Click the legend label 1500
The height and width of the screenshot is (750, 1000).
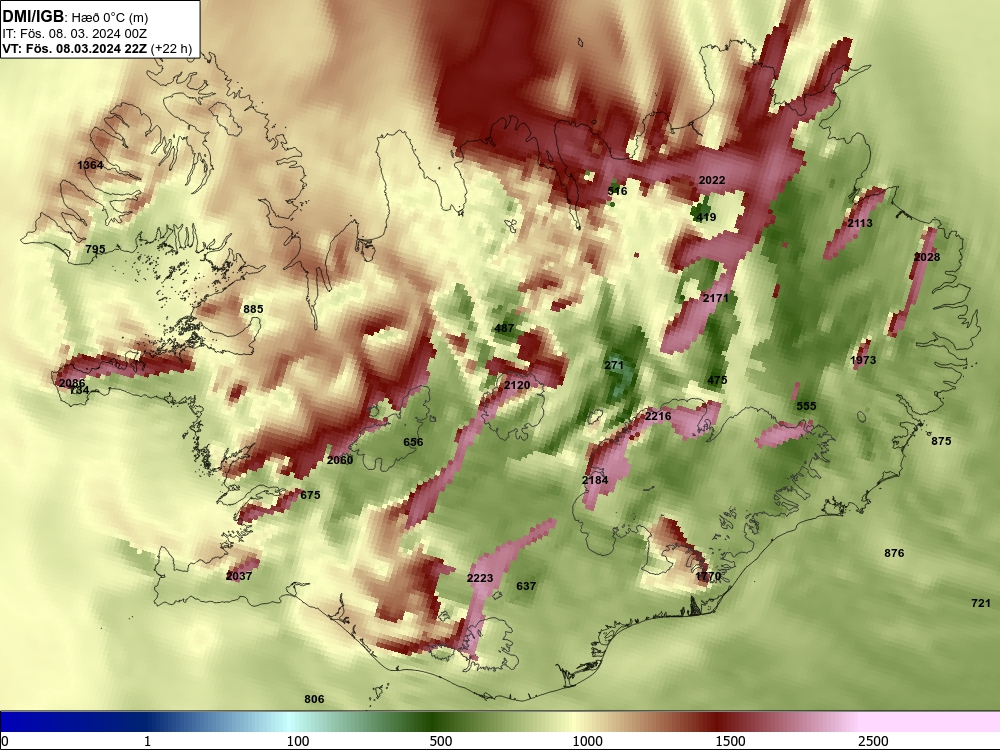[730, 741]
